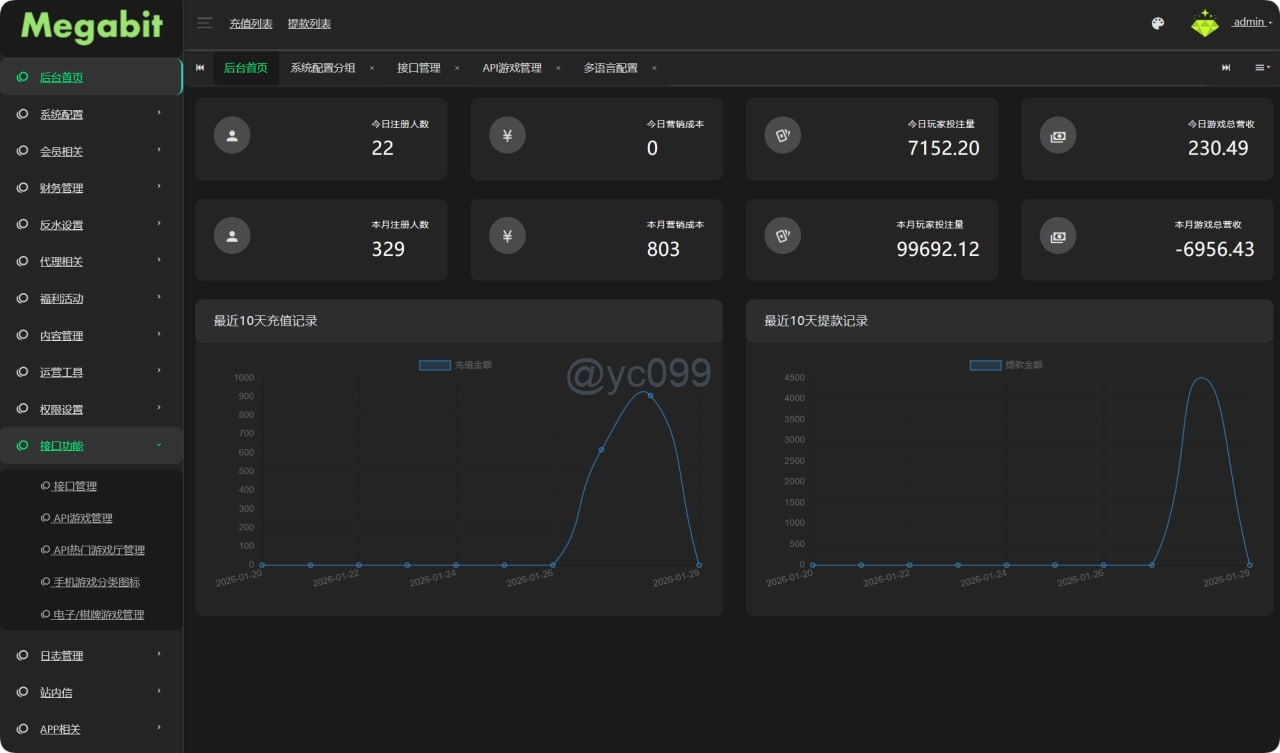Select API热门游戏厅管理 in the sidebar submenu
The image size is (1280, 753).
pos(98,550)
